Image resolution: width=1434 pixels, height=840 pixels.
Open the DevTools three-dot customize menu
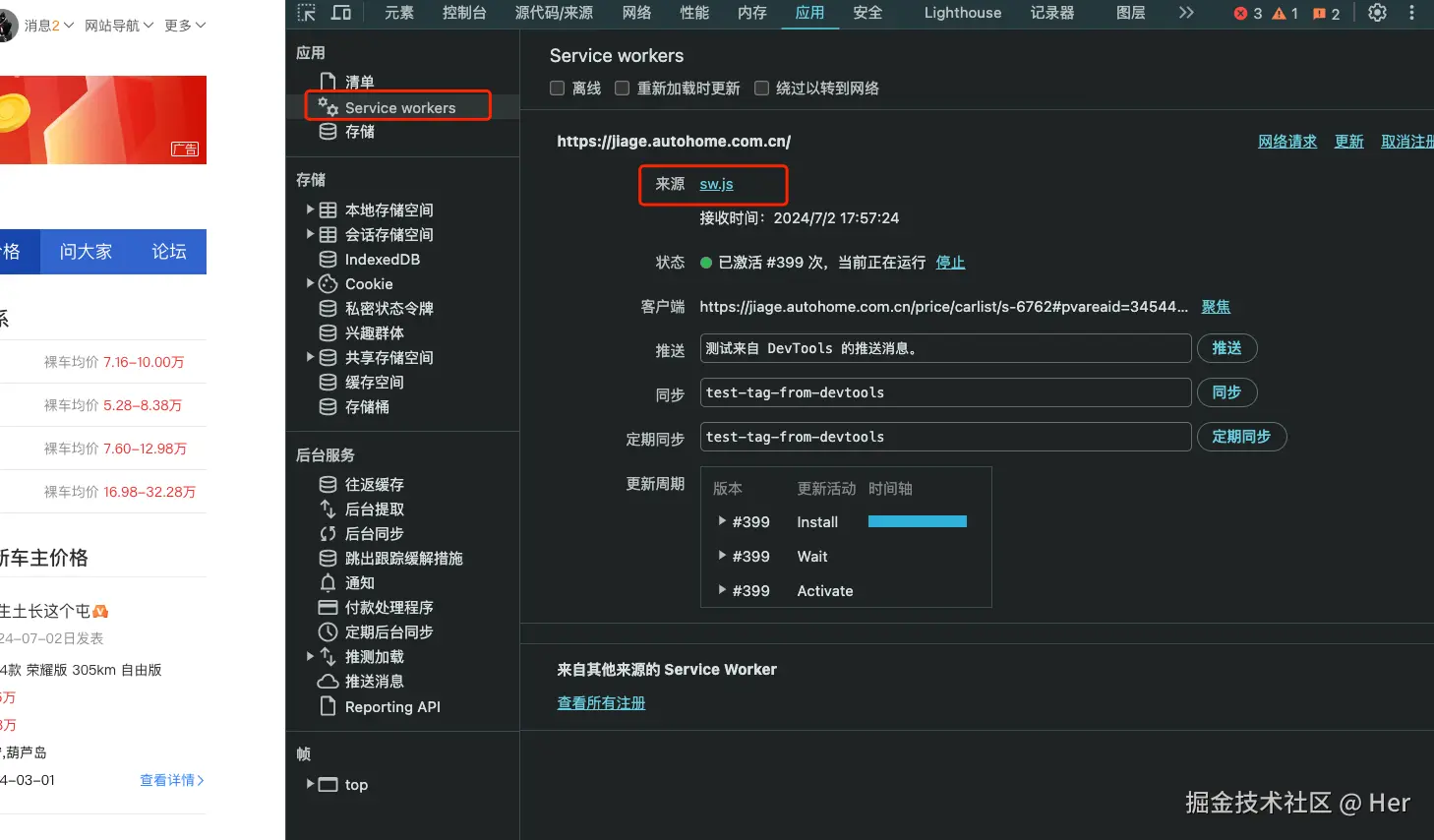pyautogui.click(x=1411, y=13)
